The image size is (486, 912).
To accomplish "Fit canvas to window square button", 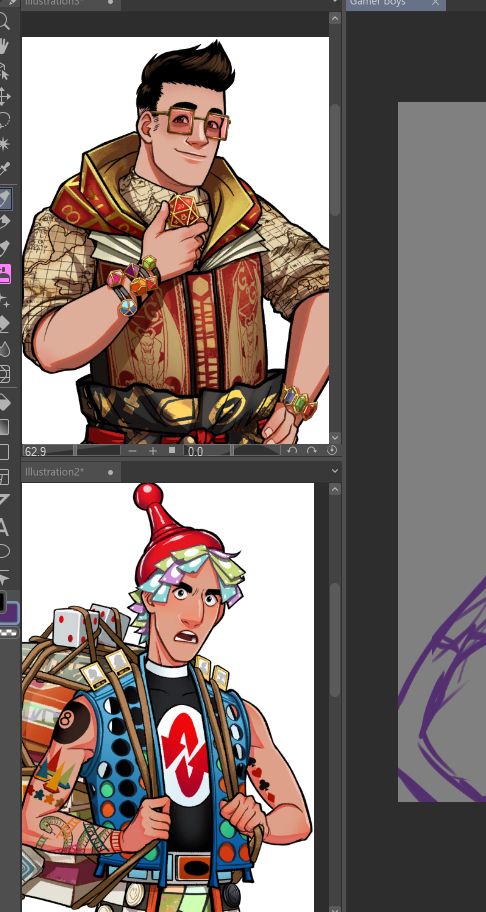I will pos(172,450).
